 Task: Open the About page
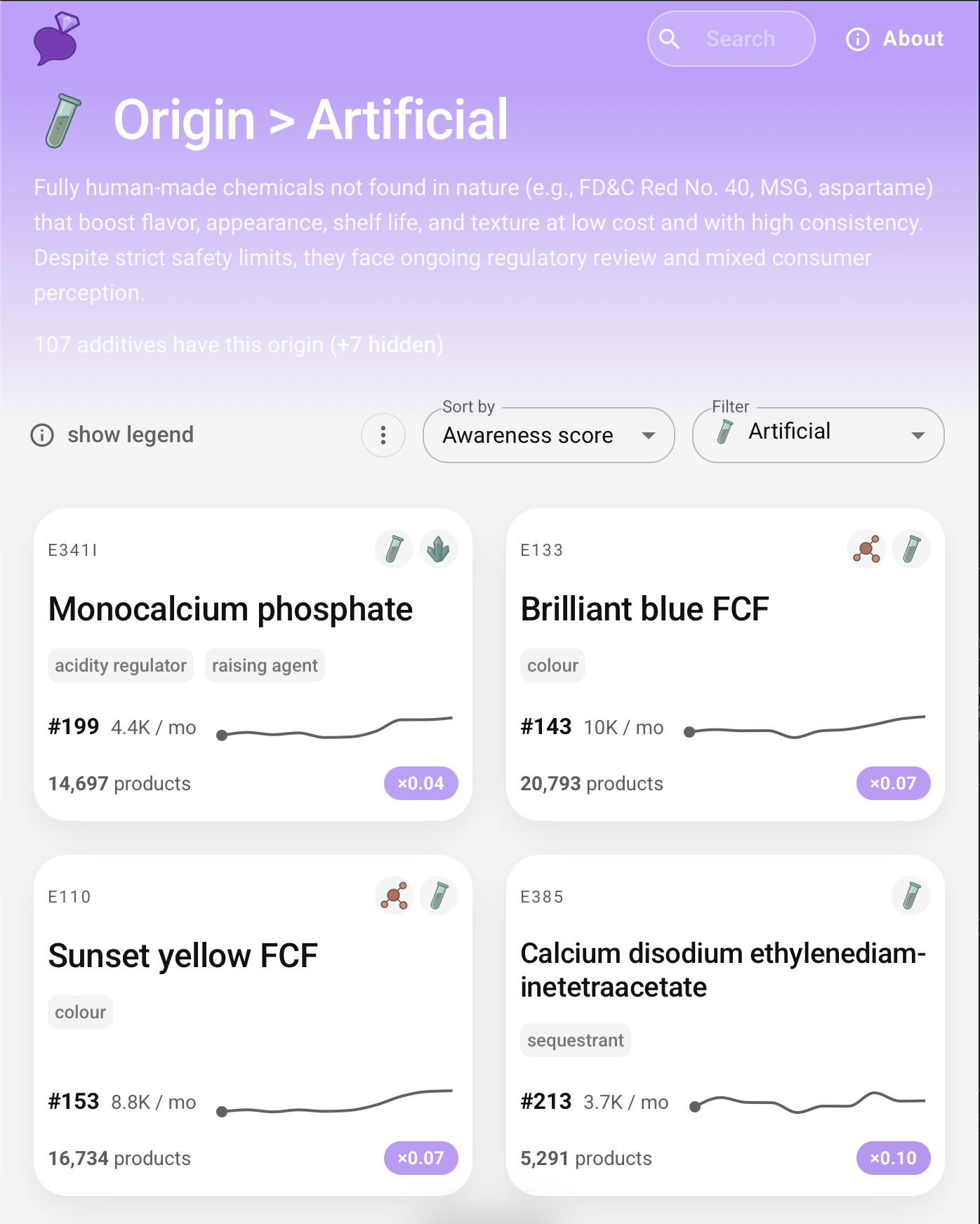pyautogui.click(x=895, y=39)
